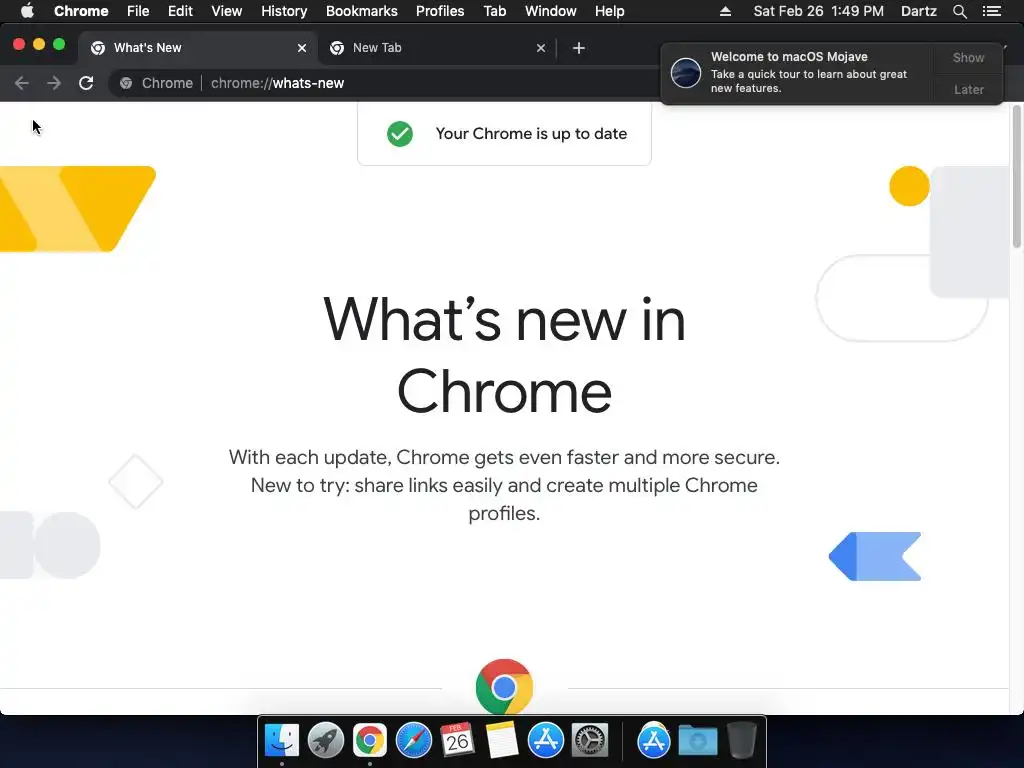Switch to the New Tab tab
Image resolution: width=1024 pixels, height=768 pixels.
[x=436, y=48]
